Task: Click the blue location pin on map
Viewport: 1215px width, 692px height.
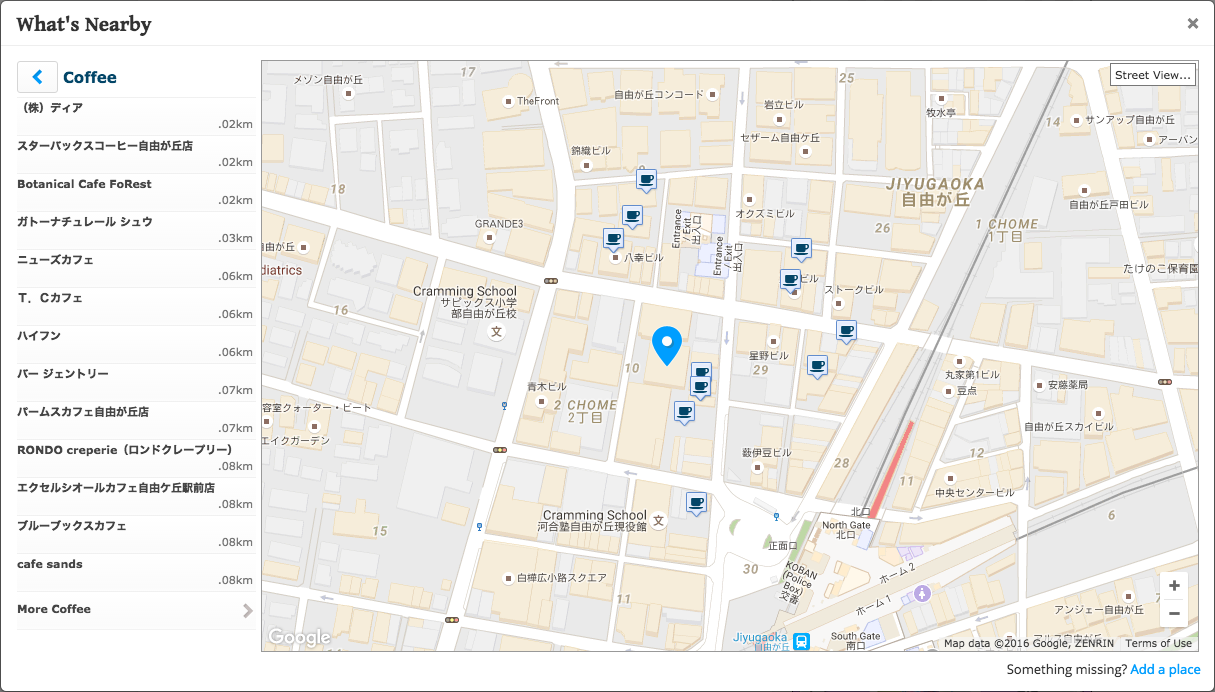Action: tap(666, 344)
